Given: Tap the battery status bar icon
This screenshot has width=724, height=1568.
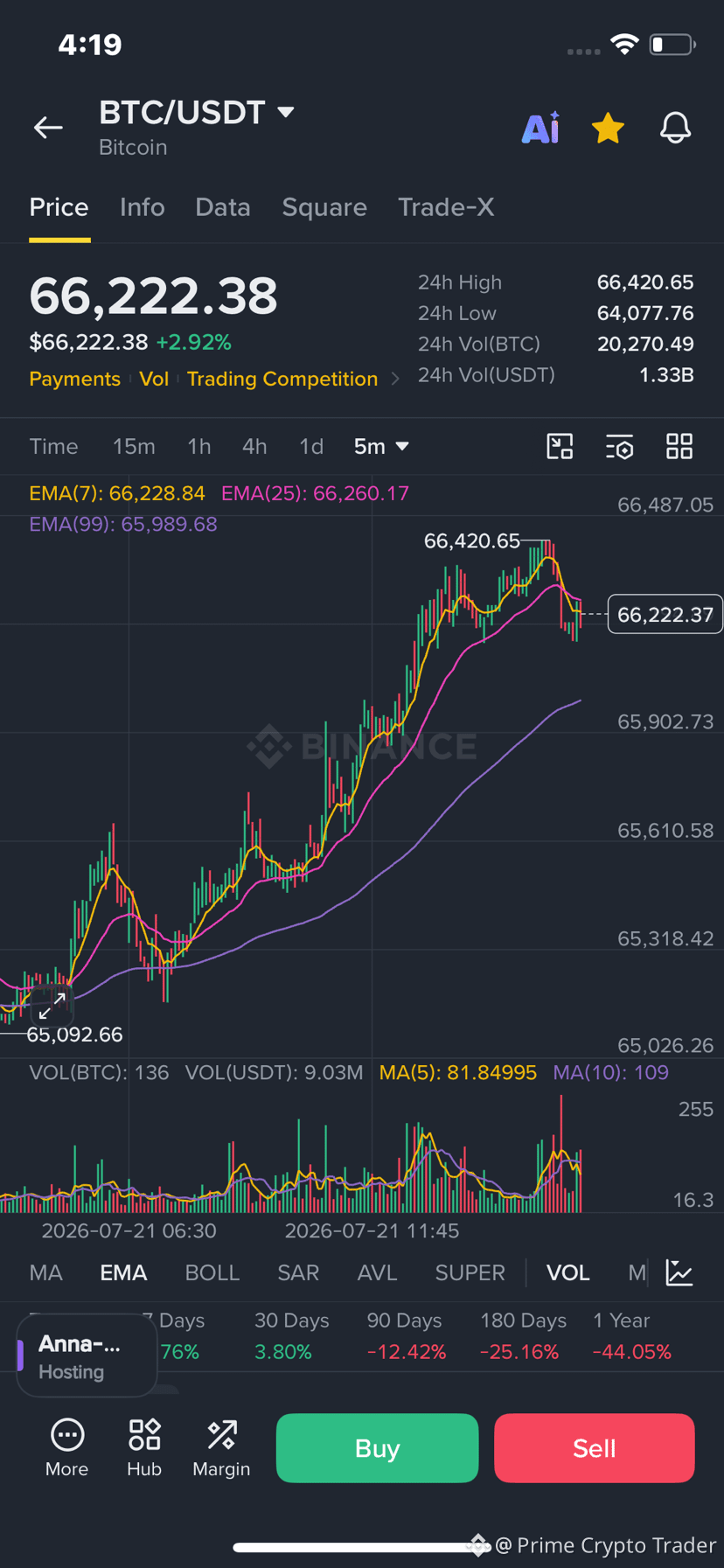Looking at the screenshot, I should click(672, 45).
